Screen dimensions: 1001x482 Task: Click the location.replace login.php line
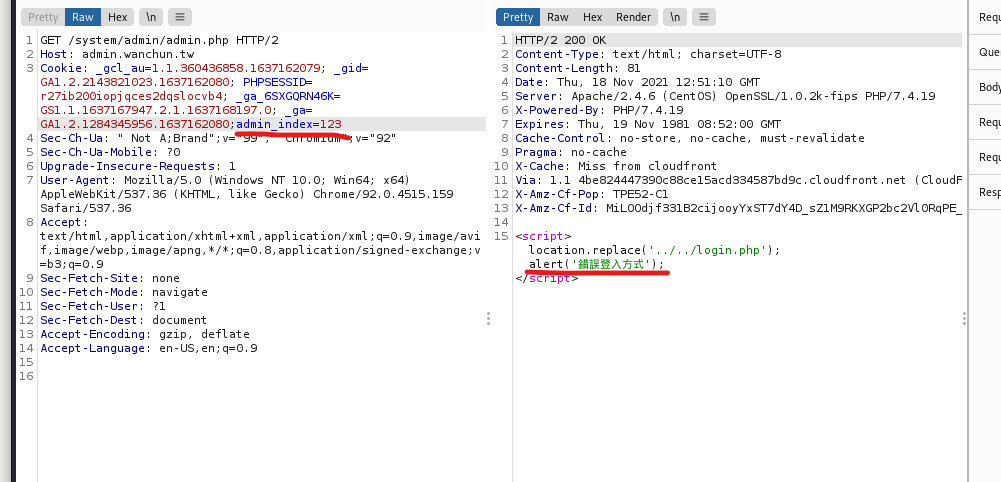coord(654,250)
